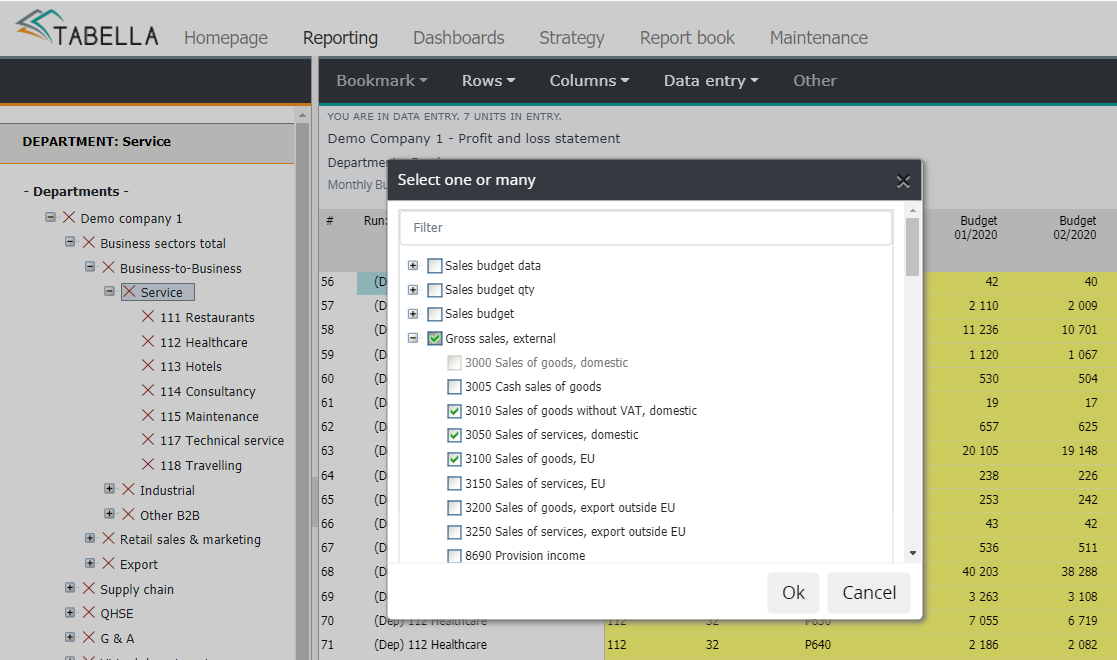Uncheck Gross sales, external checkbox
This screenshot has height=660, width=1117.
click(435, 339)
